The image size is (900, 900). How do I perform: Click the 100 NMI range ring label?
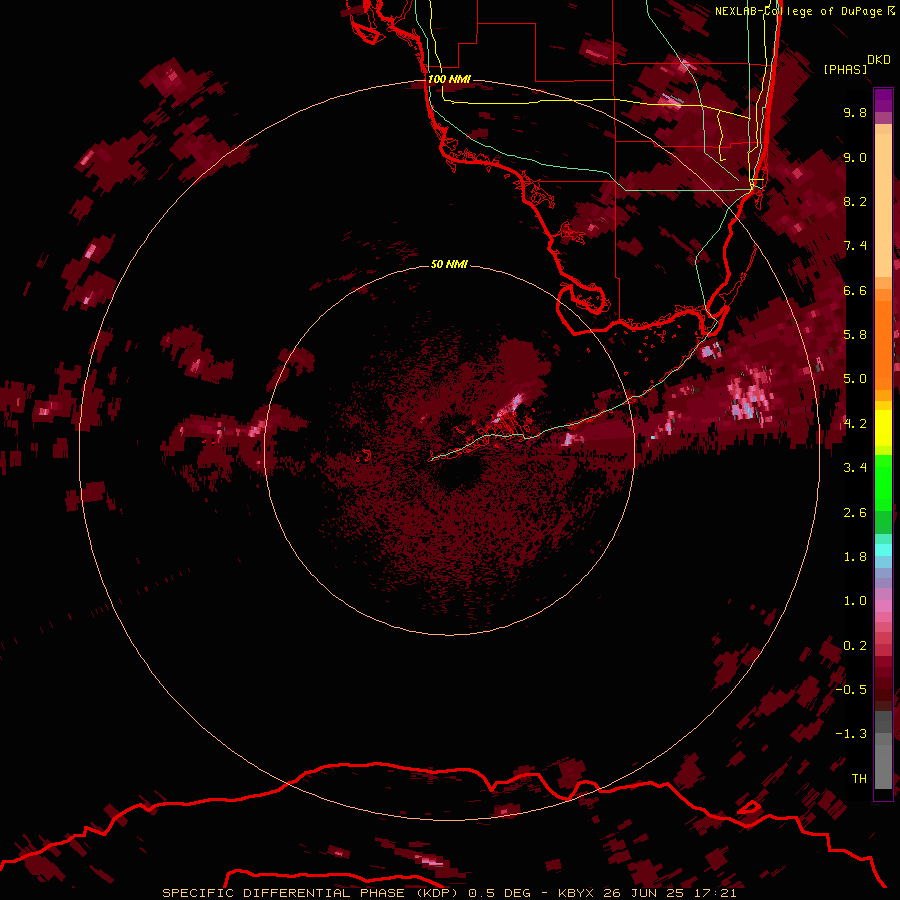pos(449,79)
